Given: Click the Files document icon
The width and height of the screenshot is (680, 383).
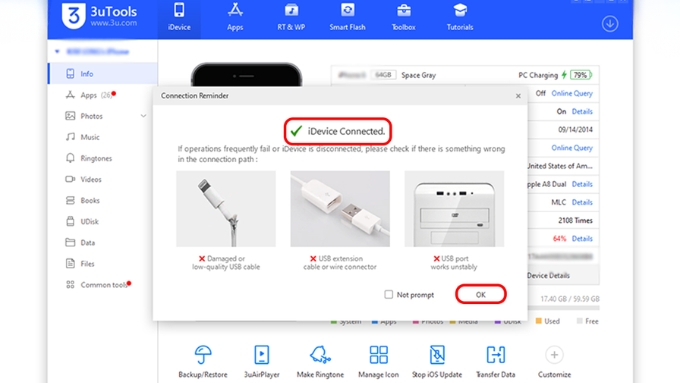Looking at the screenshot, I should [70, 263].
